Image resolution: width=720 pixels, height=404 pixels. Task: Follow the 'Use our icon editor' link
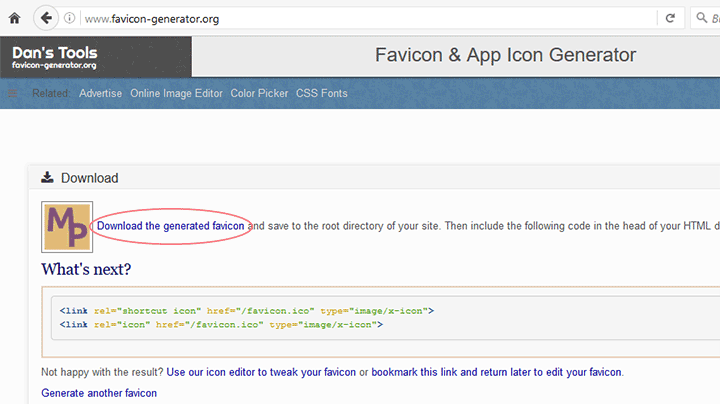click(x=261, y=372)
